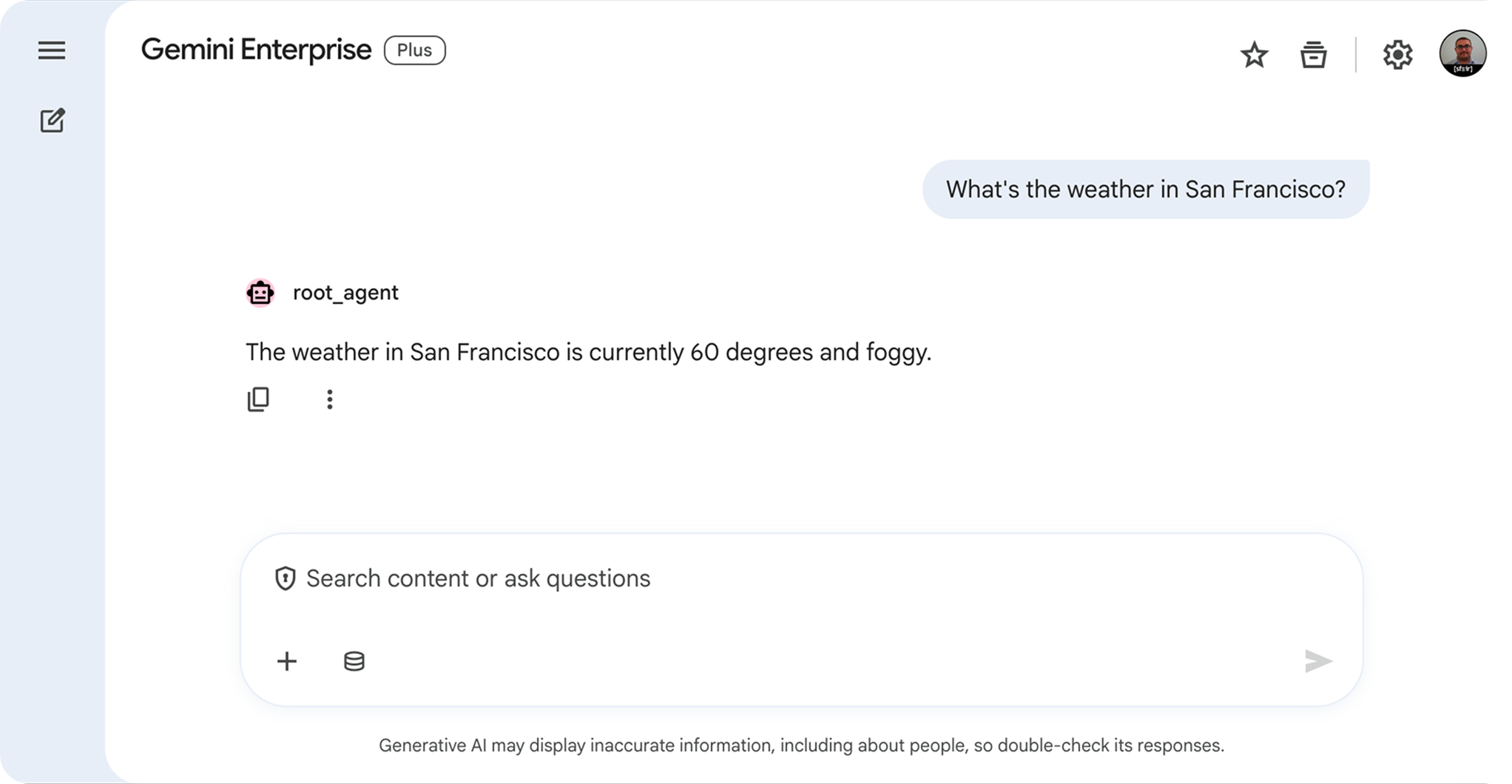
Task: Click the agent weather response text
Action: click(x=588, y=352)
